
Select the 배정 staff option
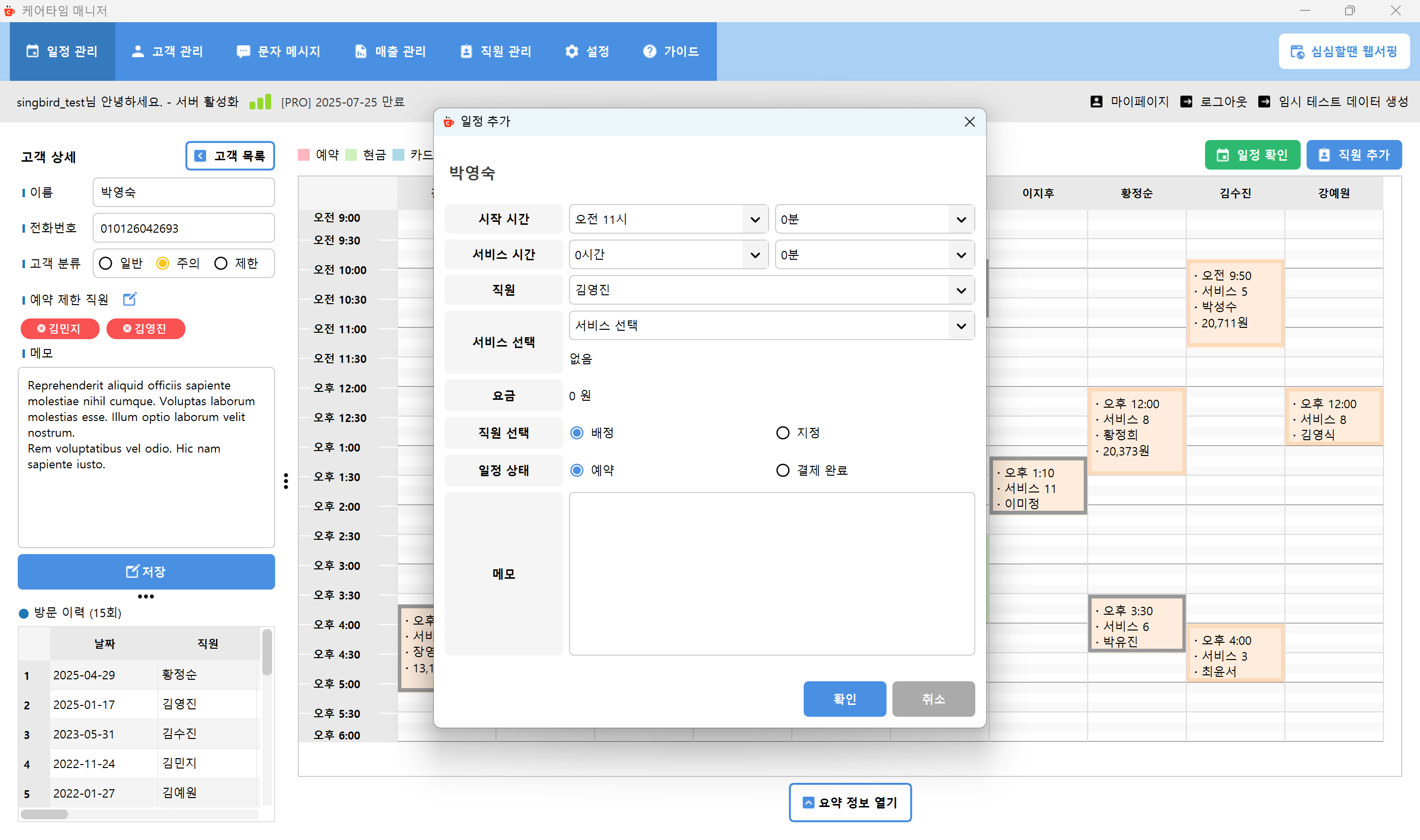point(577,433)
